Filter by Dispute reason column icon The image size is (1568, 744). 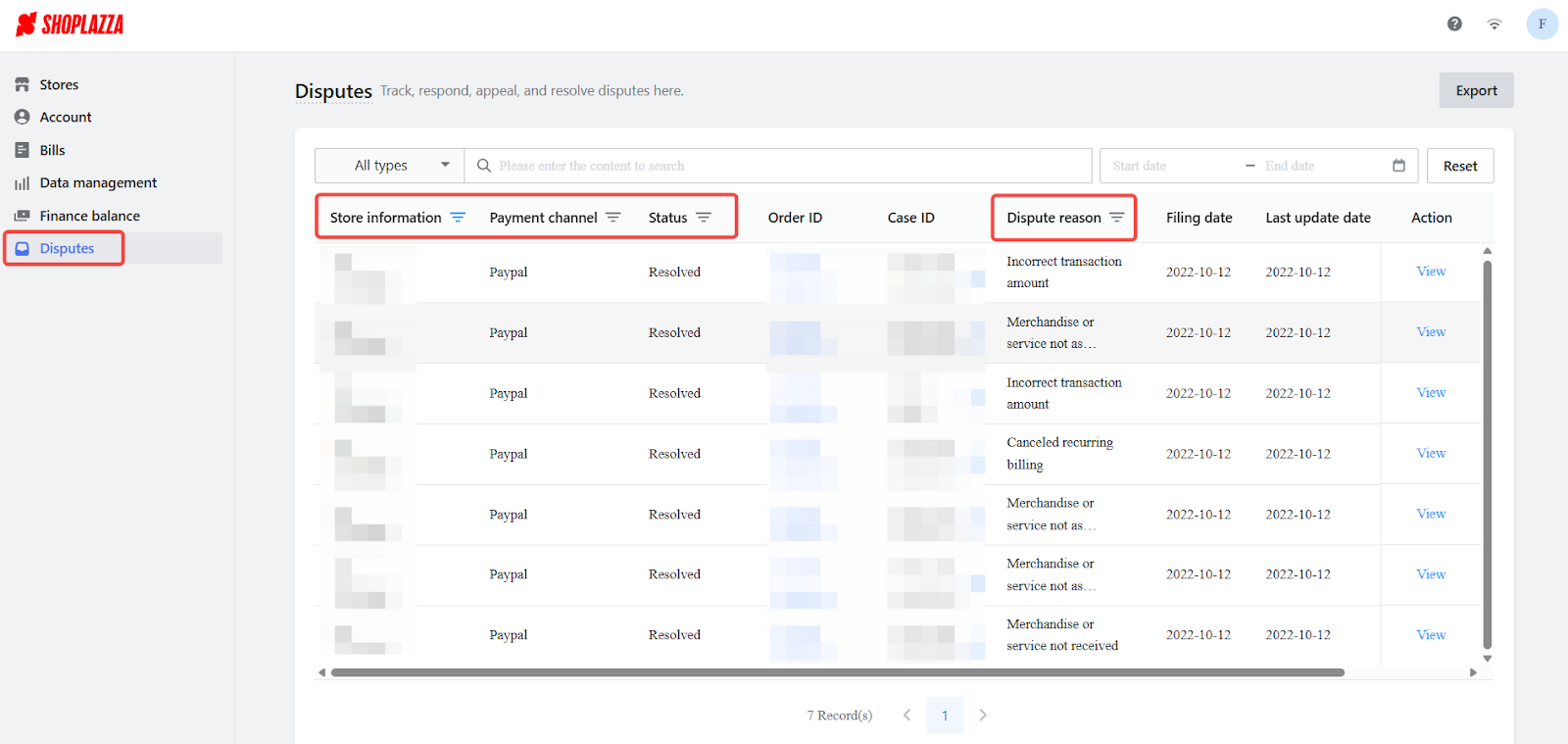1117,218
